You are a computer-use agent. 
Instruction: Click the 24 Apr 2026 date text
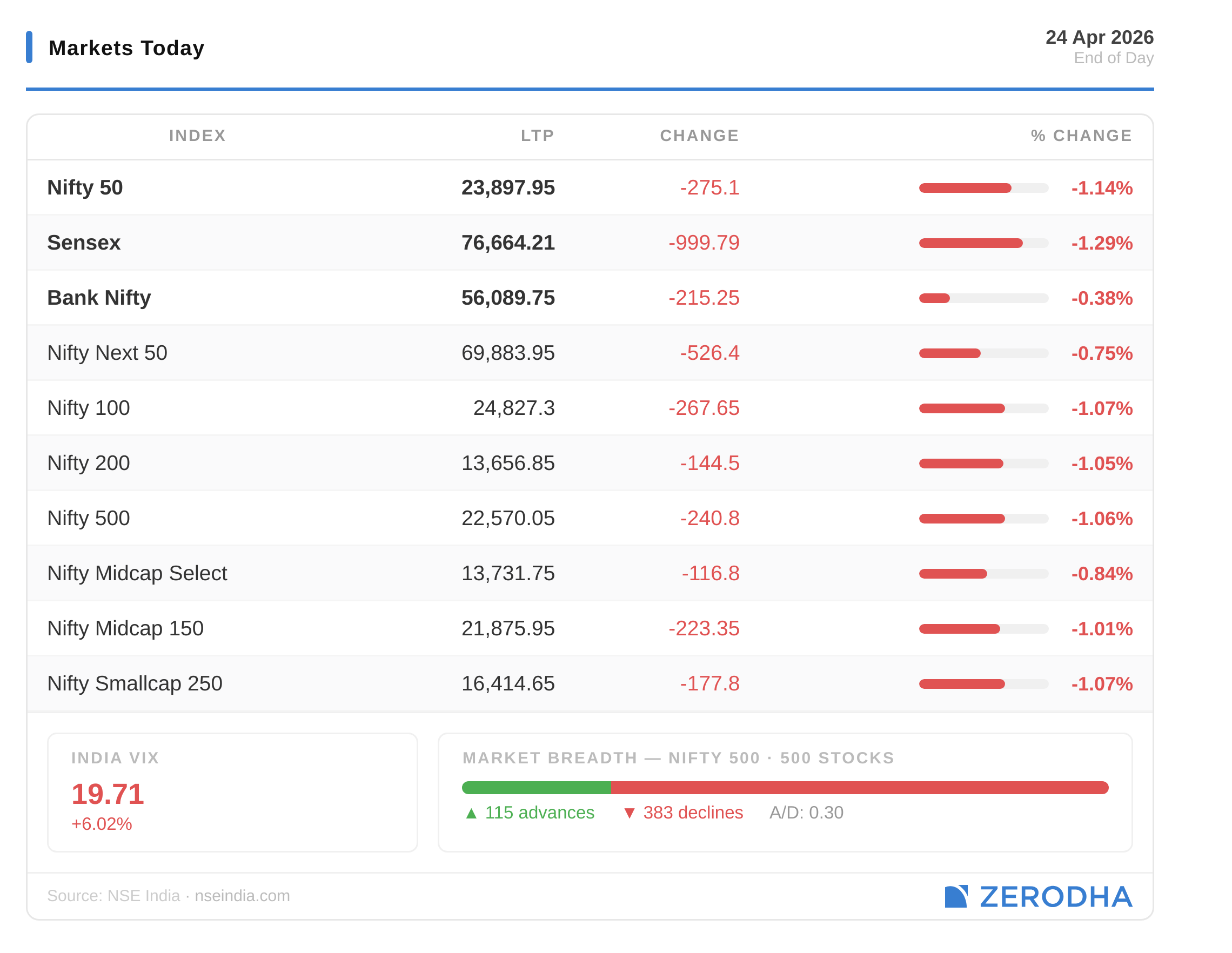(1099, 37)
